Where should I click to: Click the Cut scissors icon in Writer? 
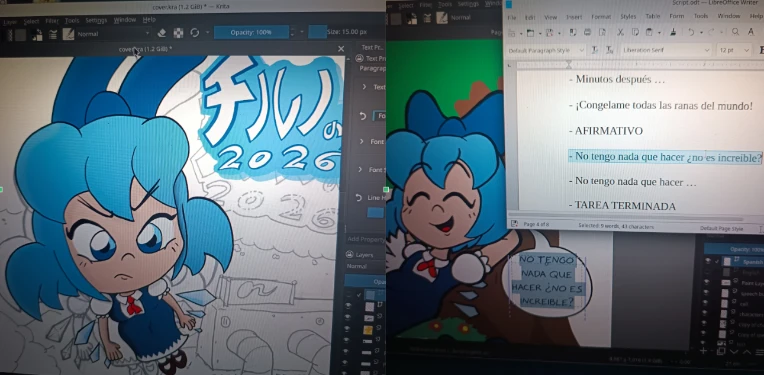tap(620, 32)
